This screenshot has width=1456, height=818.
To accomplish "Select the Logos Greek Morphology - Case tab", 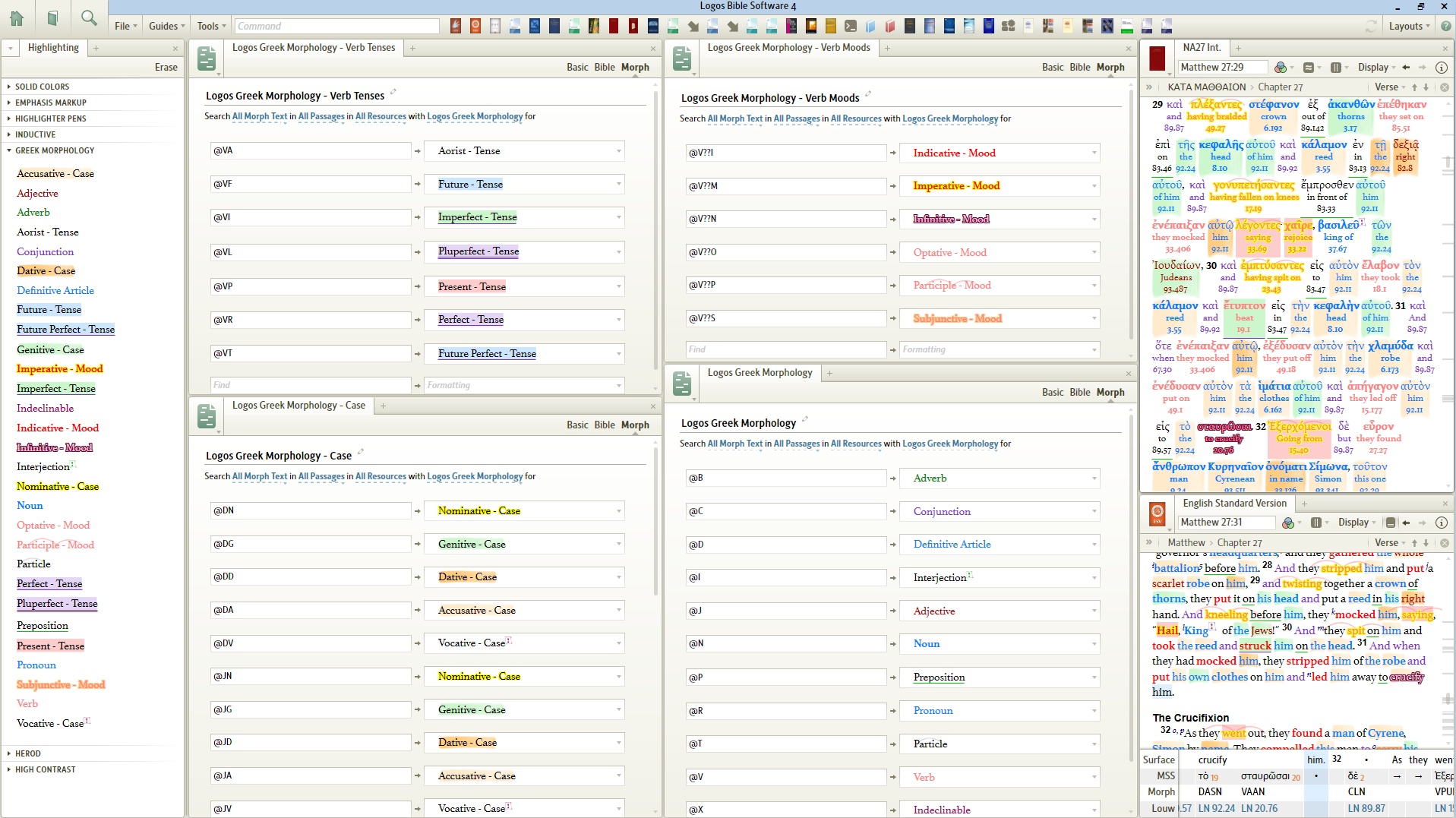I will click(x=298, y=406).
